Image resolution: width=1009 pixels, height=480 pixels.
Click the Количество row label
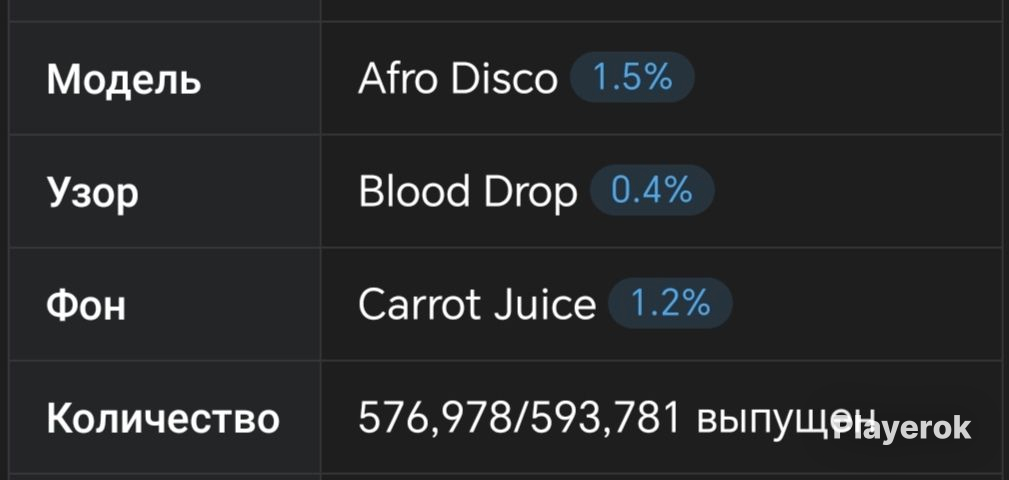coord(163,419)
